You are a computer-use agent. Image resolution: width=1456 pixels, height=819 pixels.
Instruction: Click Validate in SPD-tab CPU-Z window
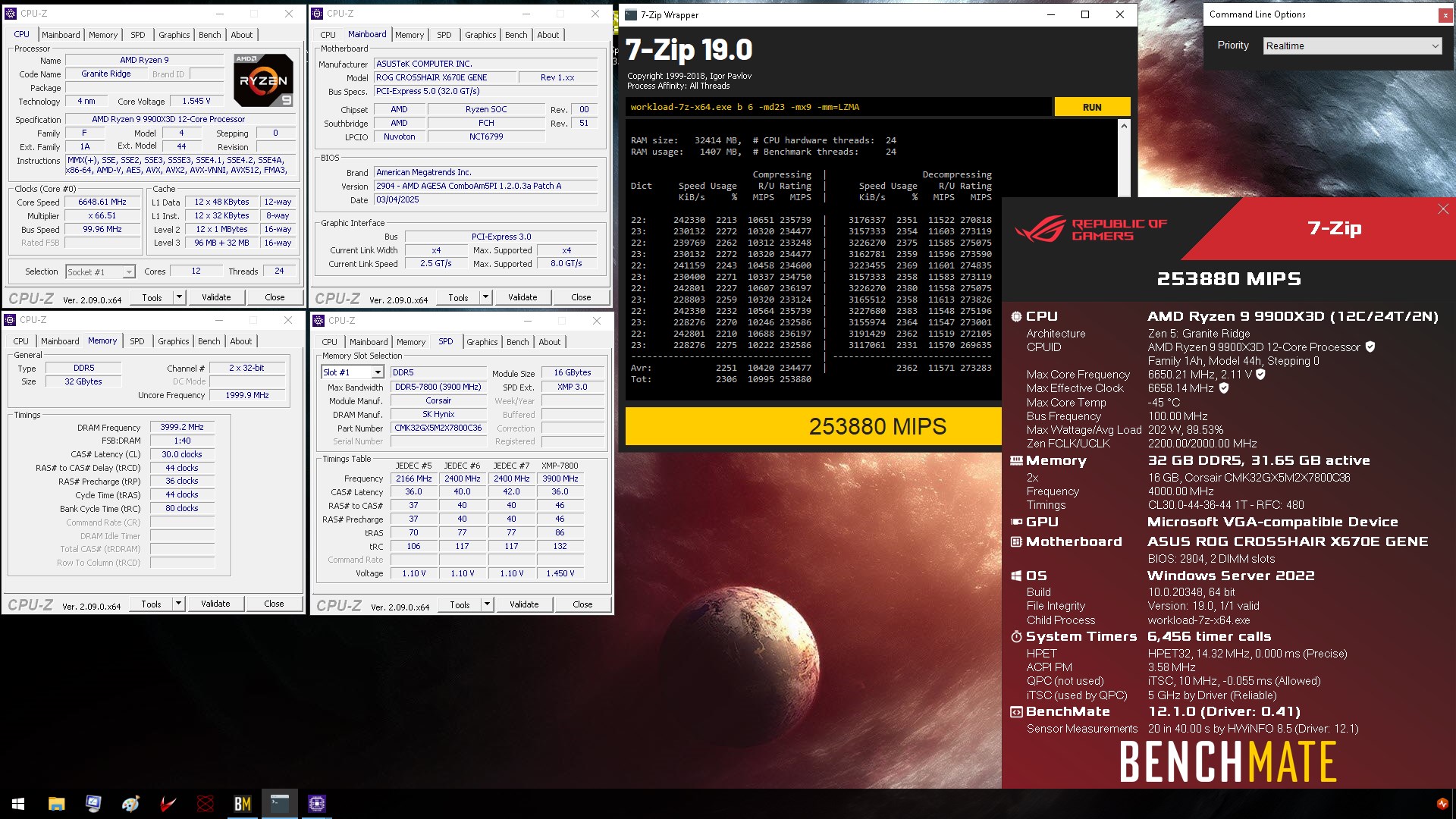coord(524,604)
